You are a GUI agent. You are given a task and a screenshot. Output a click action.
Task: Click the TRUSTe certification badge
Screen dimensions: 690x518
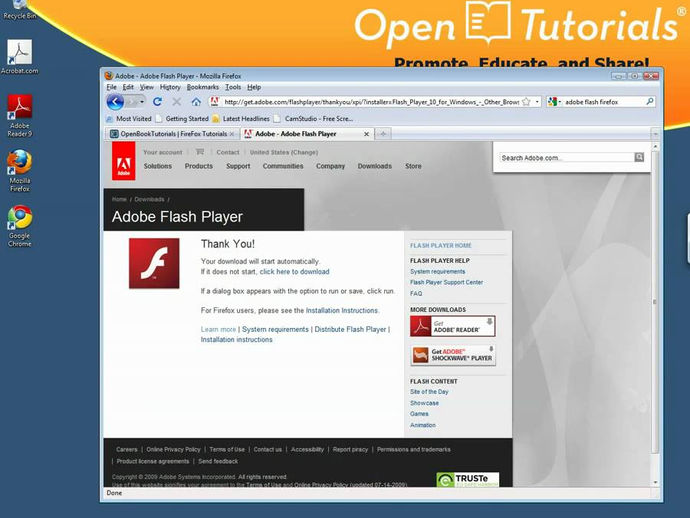(468, 479)
